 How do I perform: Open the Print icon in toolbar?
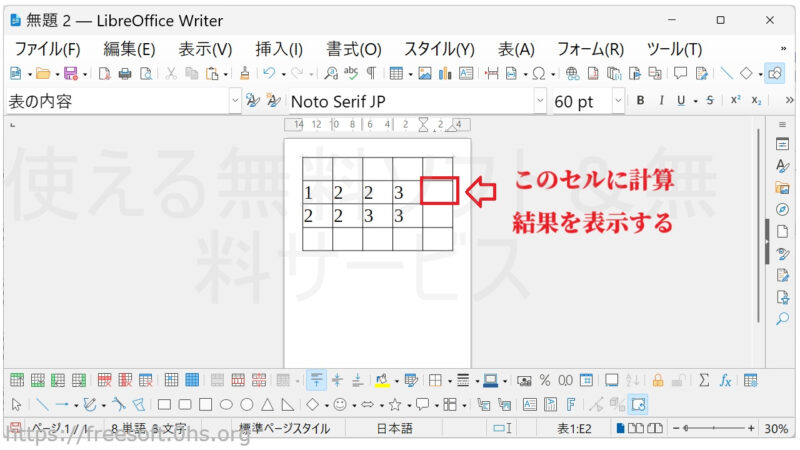(124, 73)
